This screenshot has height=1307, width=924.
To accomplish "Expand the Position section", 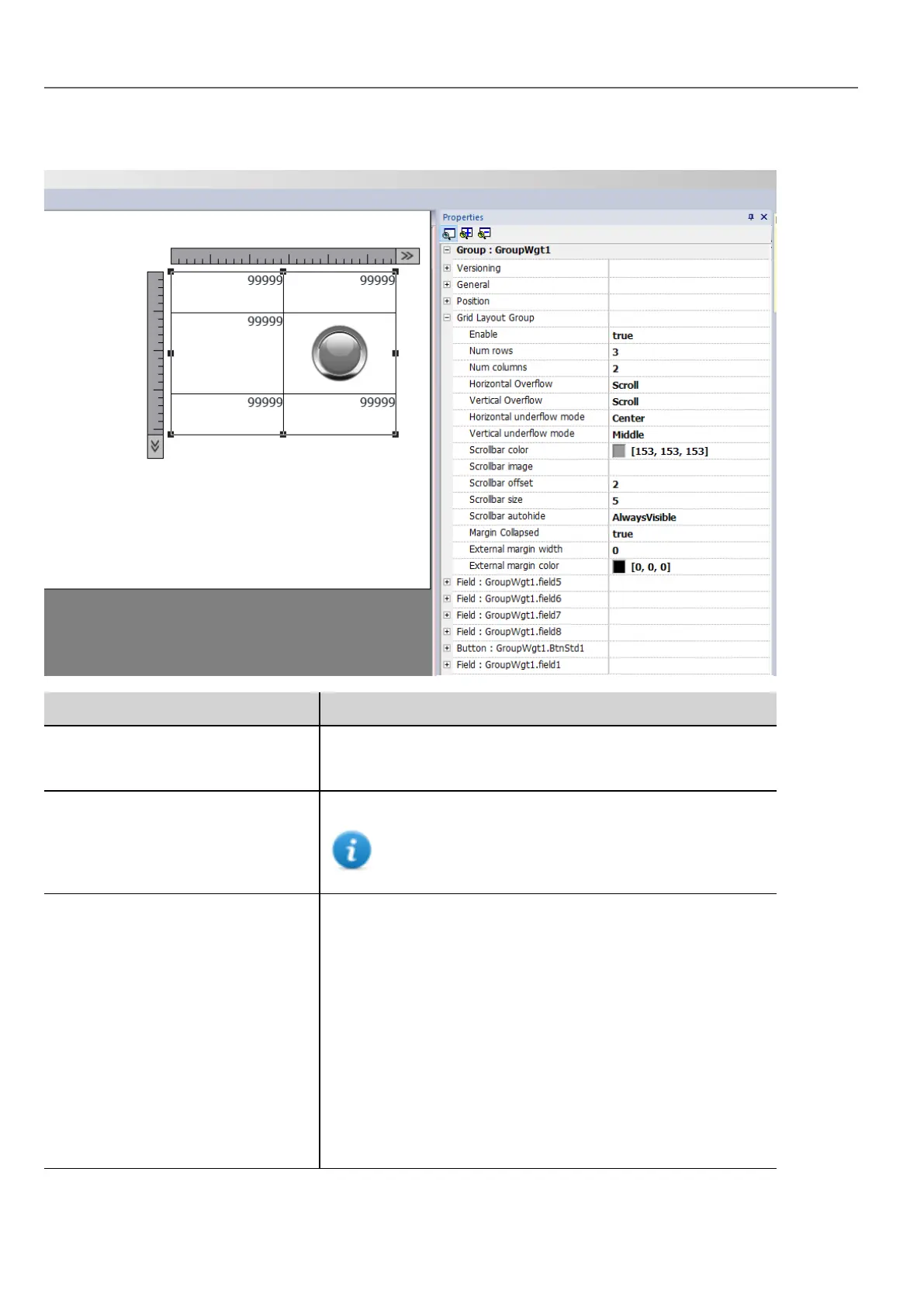I will 447,301.
